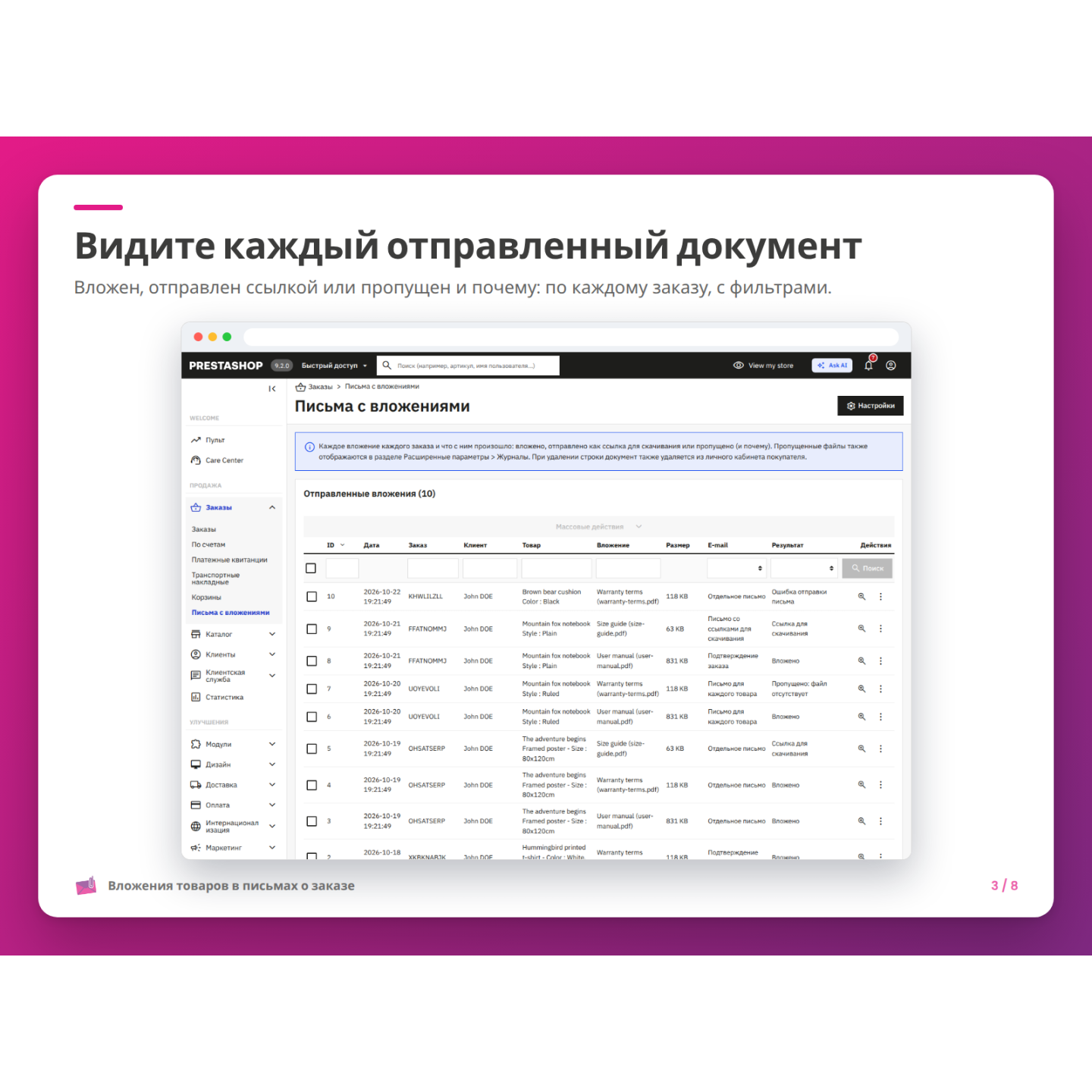Open more actions menu for row ID 6
This screenshot has height=1092, width=1092.
880,717
